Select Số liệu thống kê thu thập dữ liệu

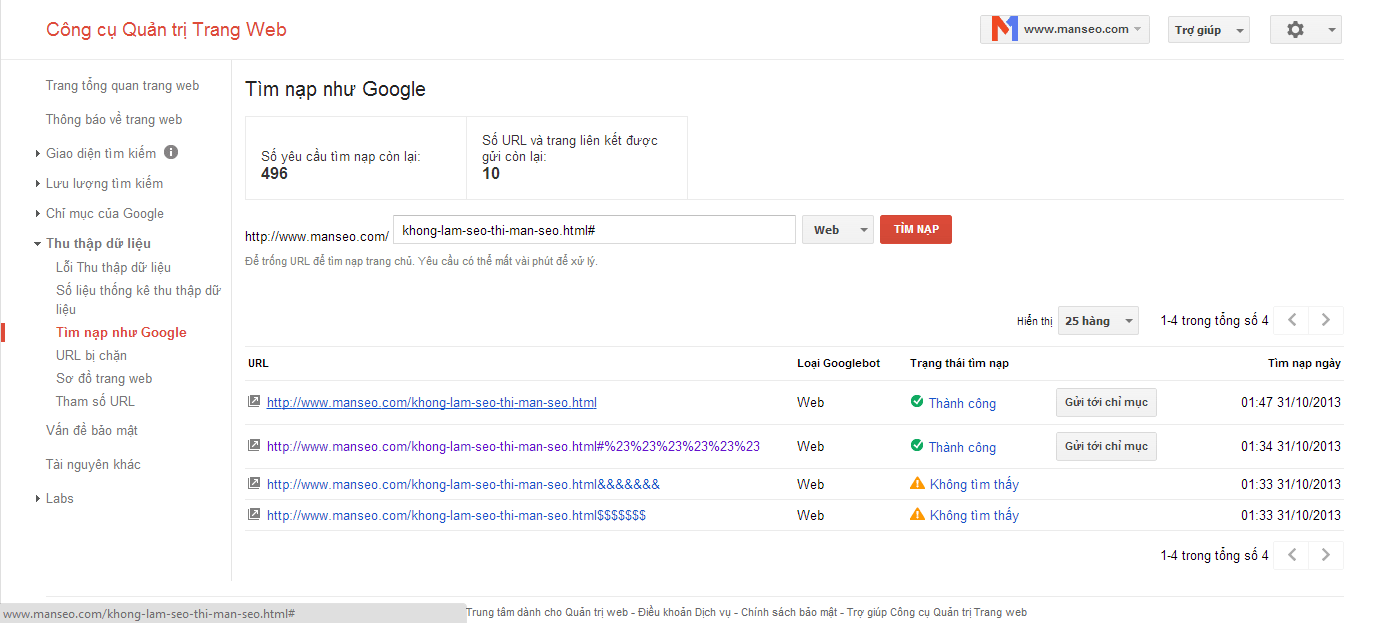[x=138, y=300]
